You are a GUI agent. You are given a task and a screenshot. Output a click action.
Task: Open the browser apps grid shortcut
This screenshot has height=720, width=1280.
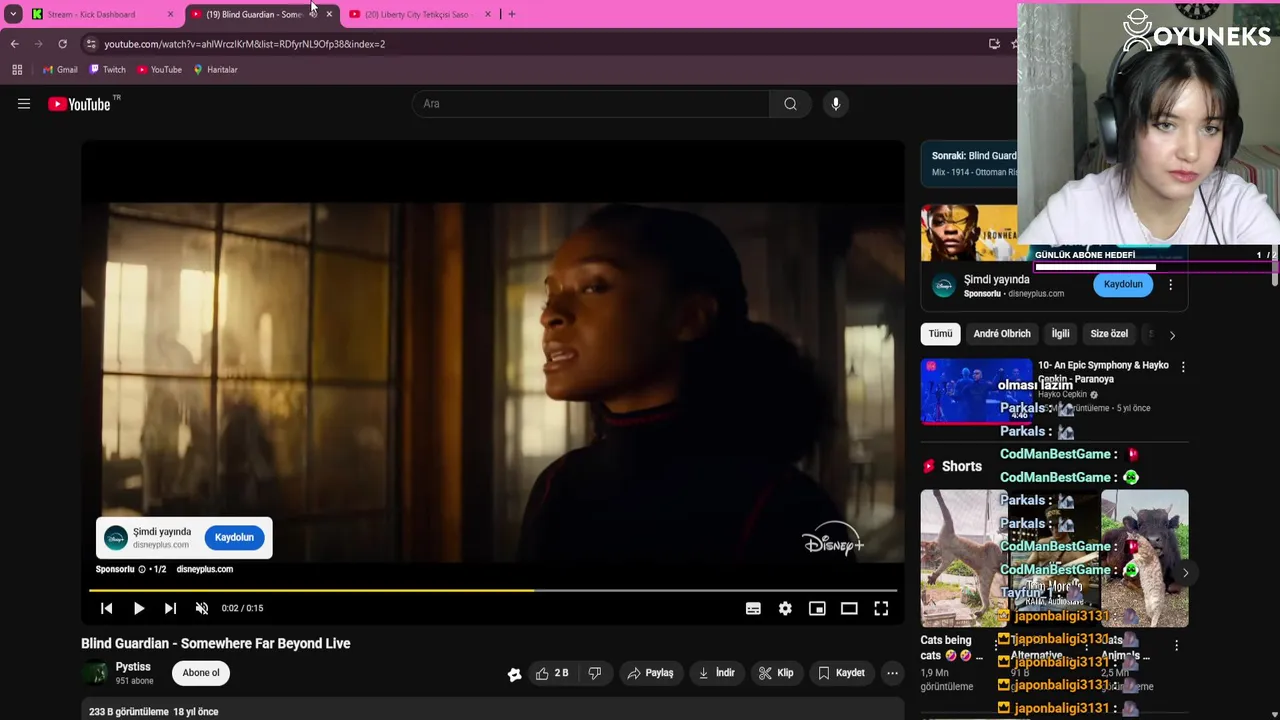(17, 70)
